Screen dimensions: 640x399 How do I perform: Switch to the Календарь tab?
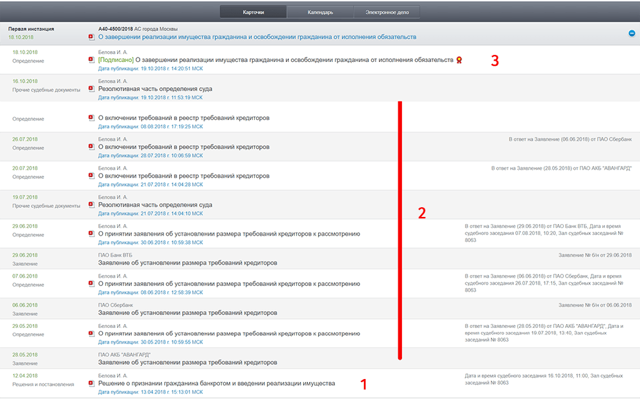tap(320, 12)
